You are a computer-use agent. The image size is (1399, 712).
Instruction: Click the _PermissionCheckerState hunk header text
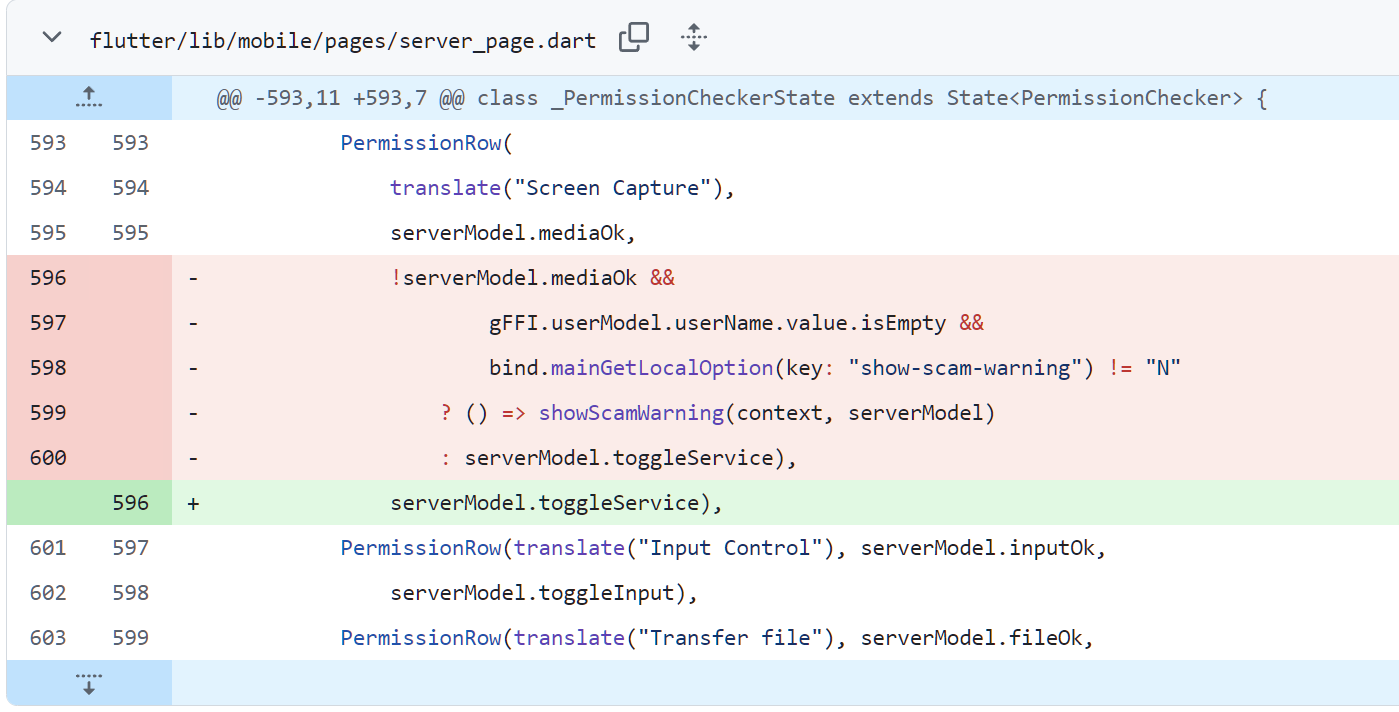pyautogui.click(x=741, y=99)
